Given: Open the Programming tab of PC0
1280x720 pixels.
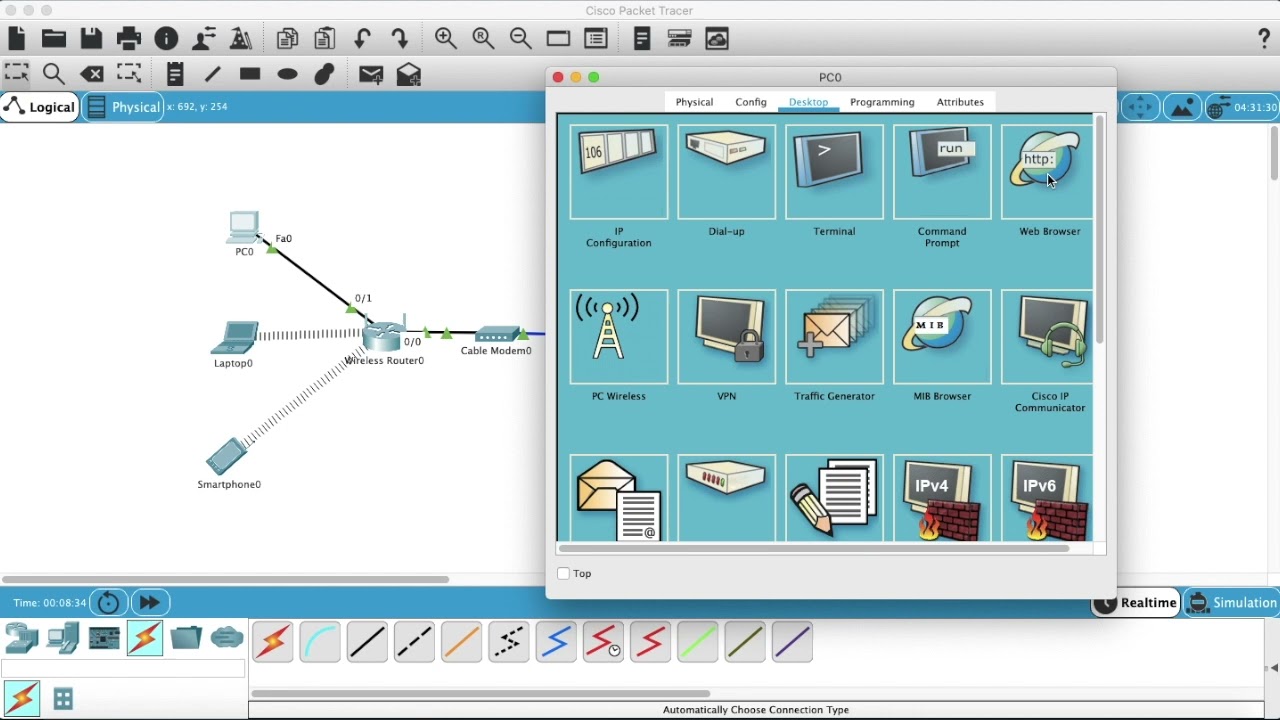Looking at the screenshot, I should (x=882, y=102).
